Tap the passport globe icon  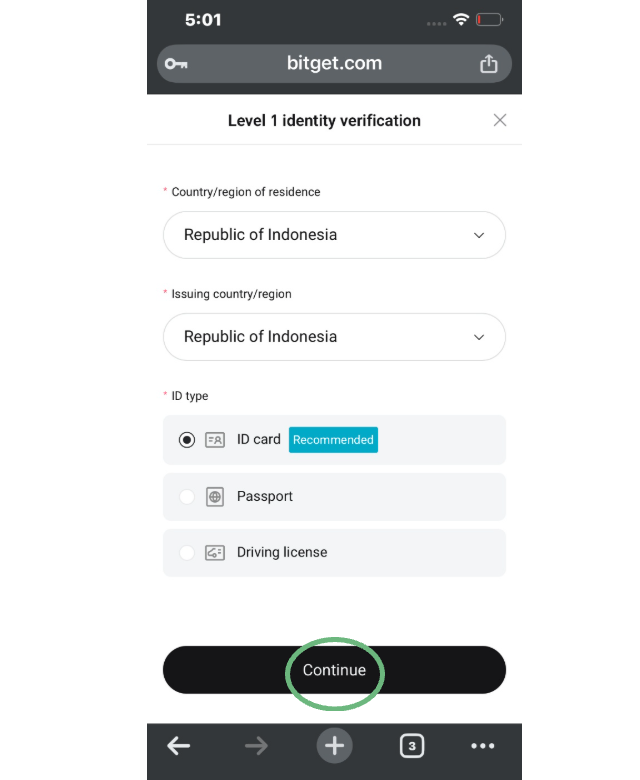(215, 497)
